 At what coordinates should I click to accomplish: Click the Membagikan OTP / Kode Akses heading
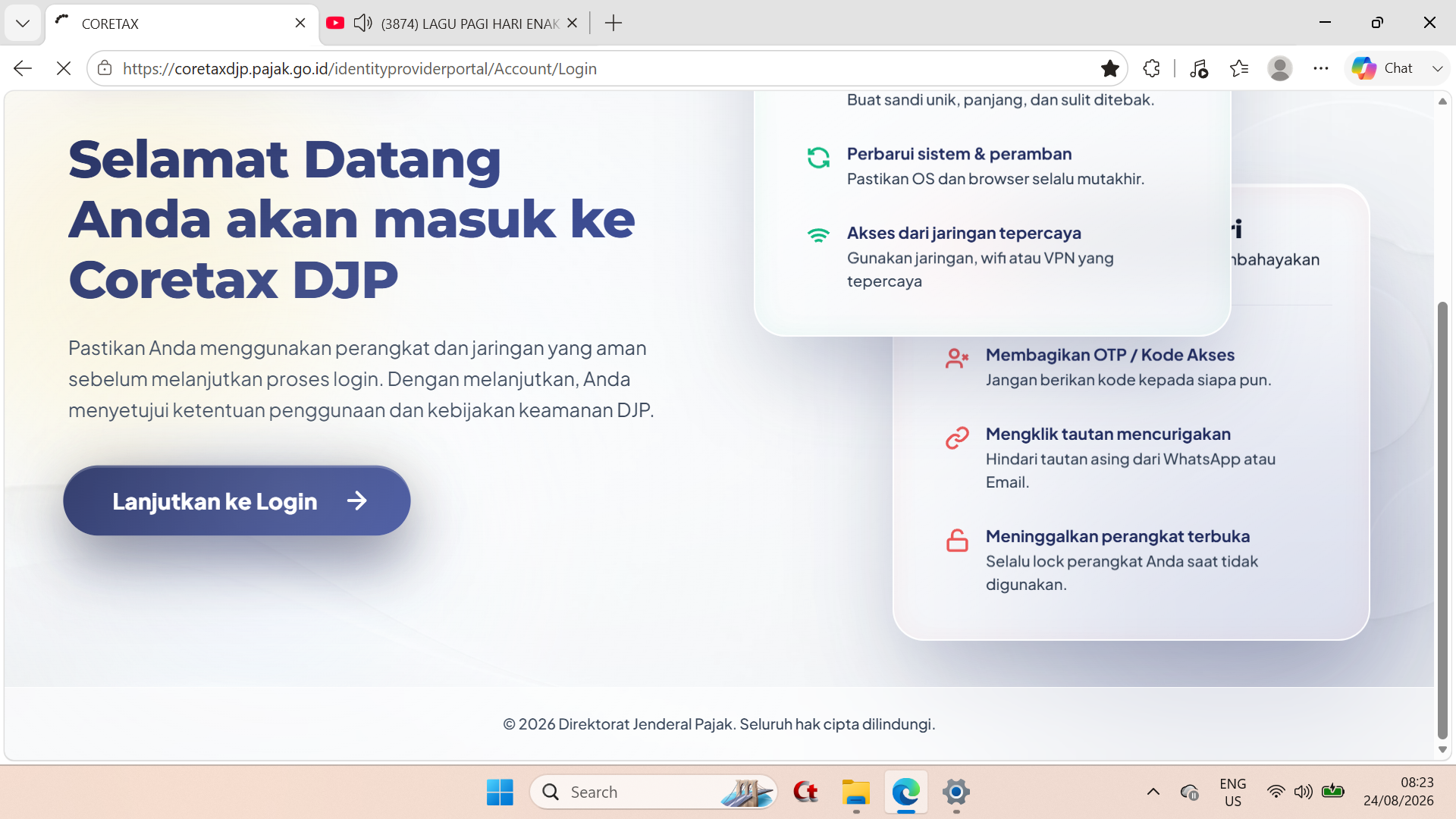coord(1110,355)
